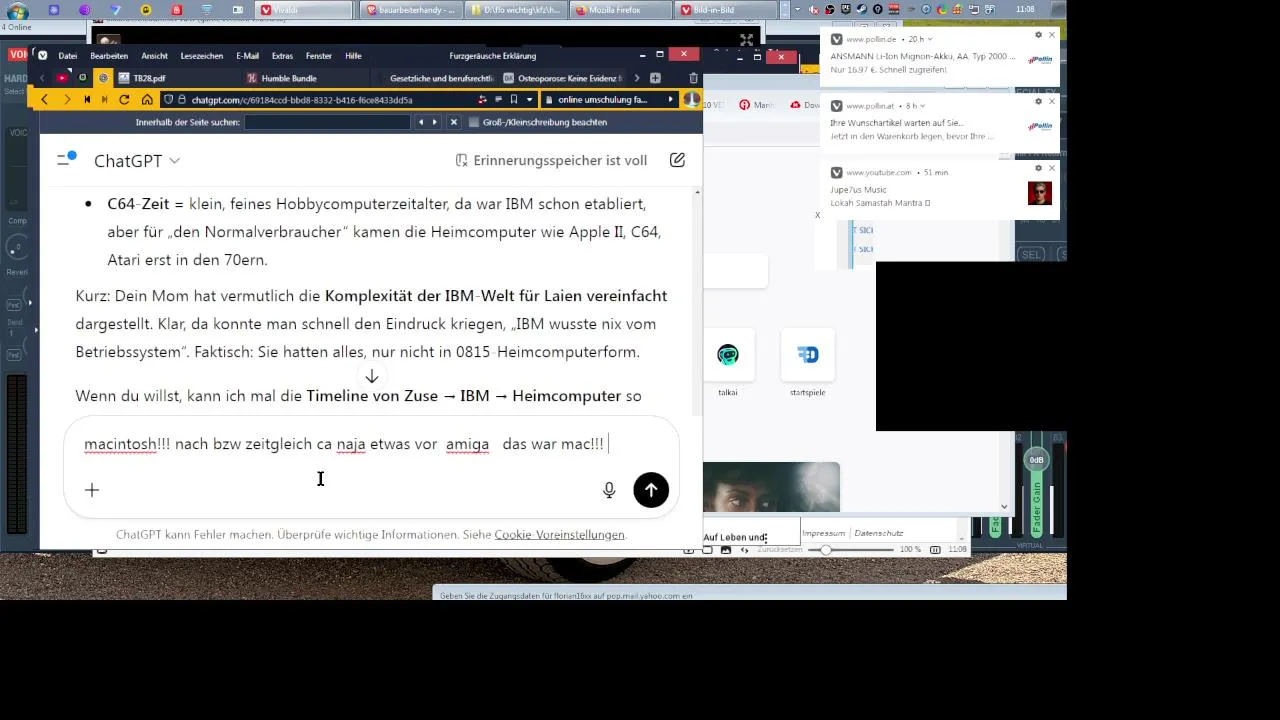Image resolution: width=1280 pixels, height=720 pixels.
Task: Click the Fader Gain 0dB knob
Action: click(1036, 460)
